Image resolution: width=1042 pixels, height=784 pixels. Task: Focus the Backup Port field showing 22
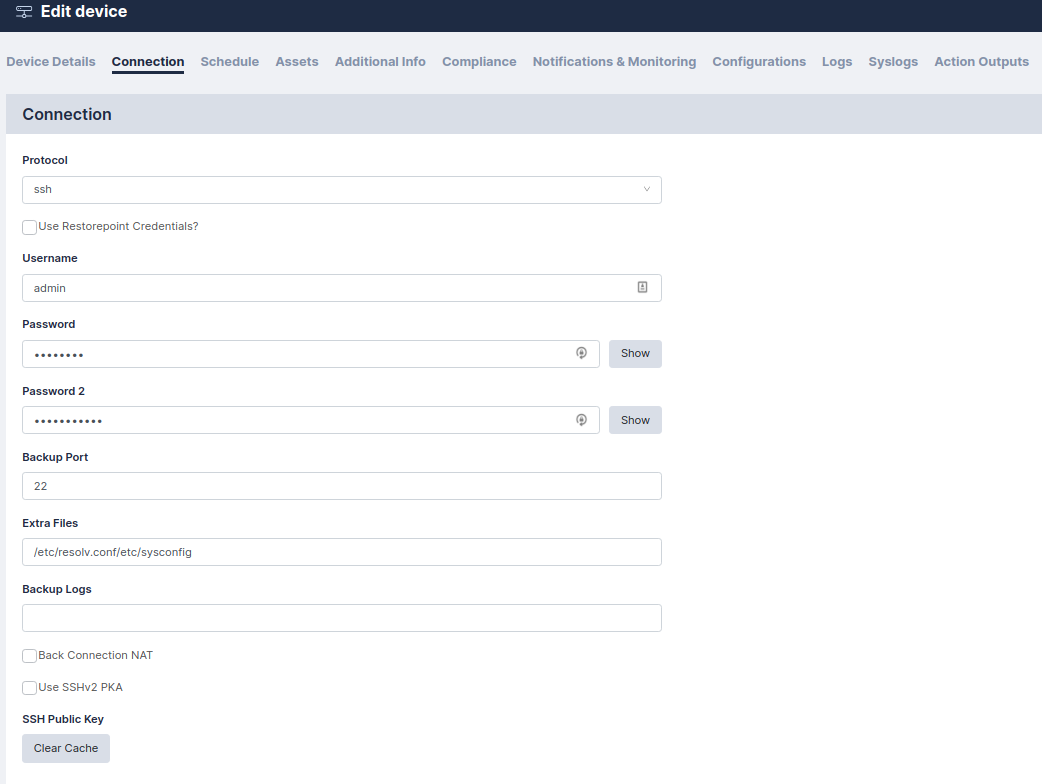click(342, 486)
